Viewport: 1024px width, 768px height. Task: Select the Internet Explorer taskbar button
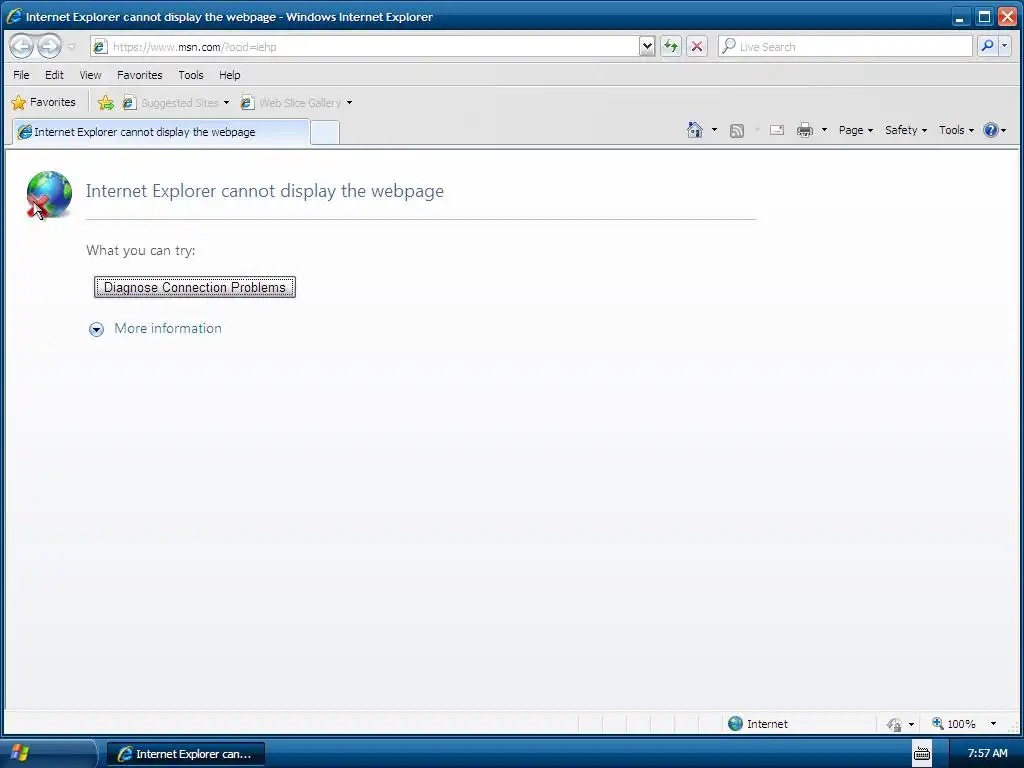point(185,754)
